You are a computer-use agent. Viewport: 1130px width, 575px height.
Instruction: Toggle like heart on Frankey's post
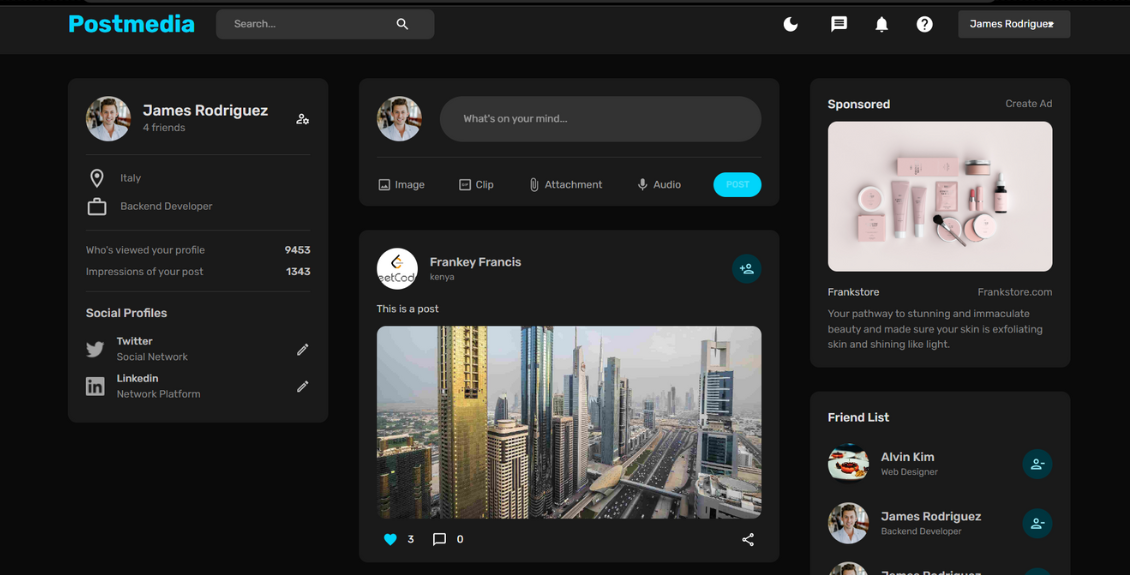pos(391,539)
